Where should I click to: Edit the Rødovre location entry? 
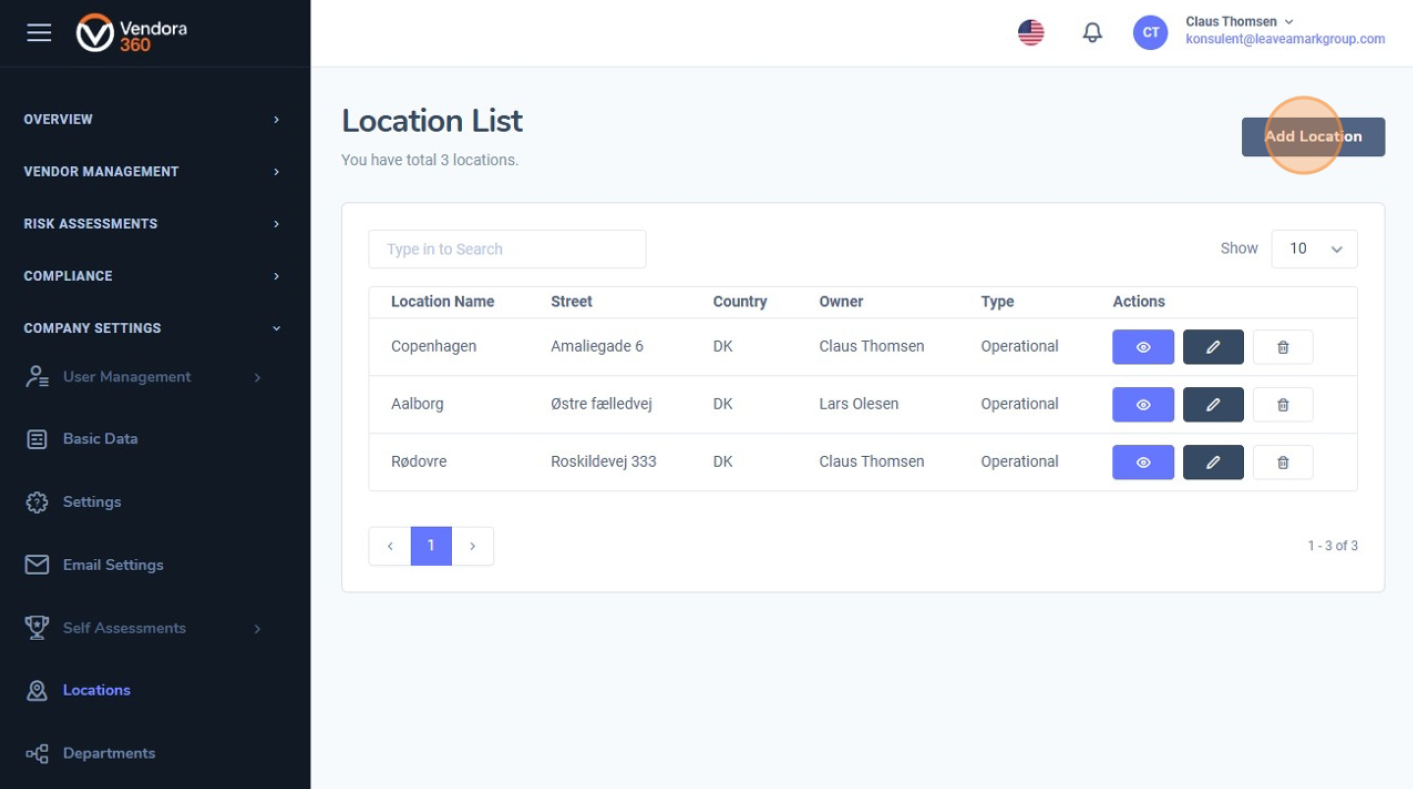click(x=1213, y=463)
